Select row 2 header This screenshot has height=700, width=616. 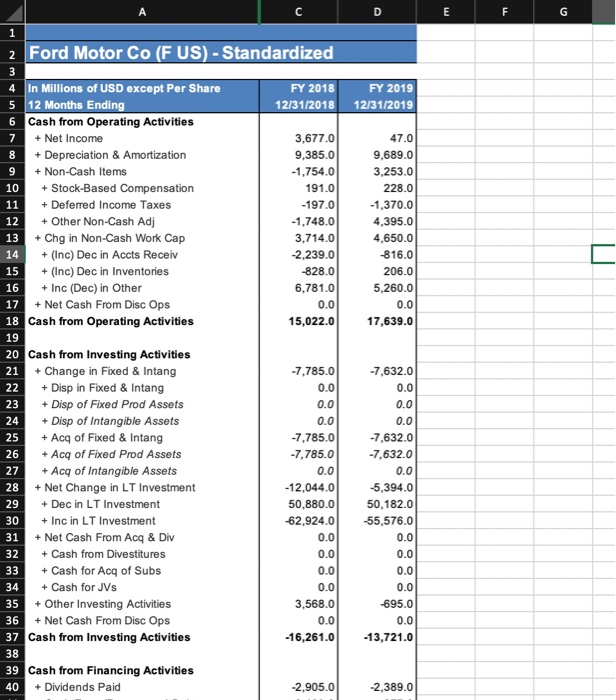(x=12, y=52)
